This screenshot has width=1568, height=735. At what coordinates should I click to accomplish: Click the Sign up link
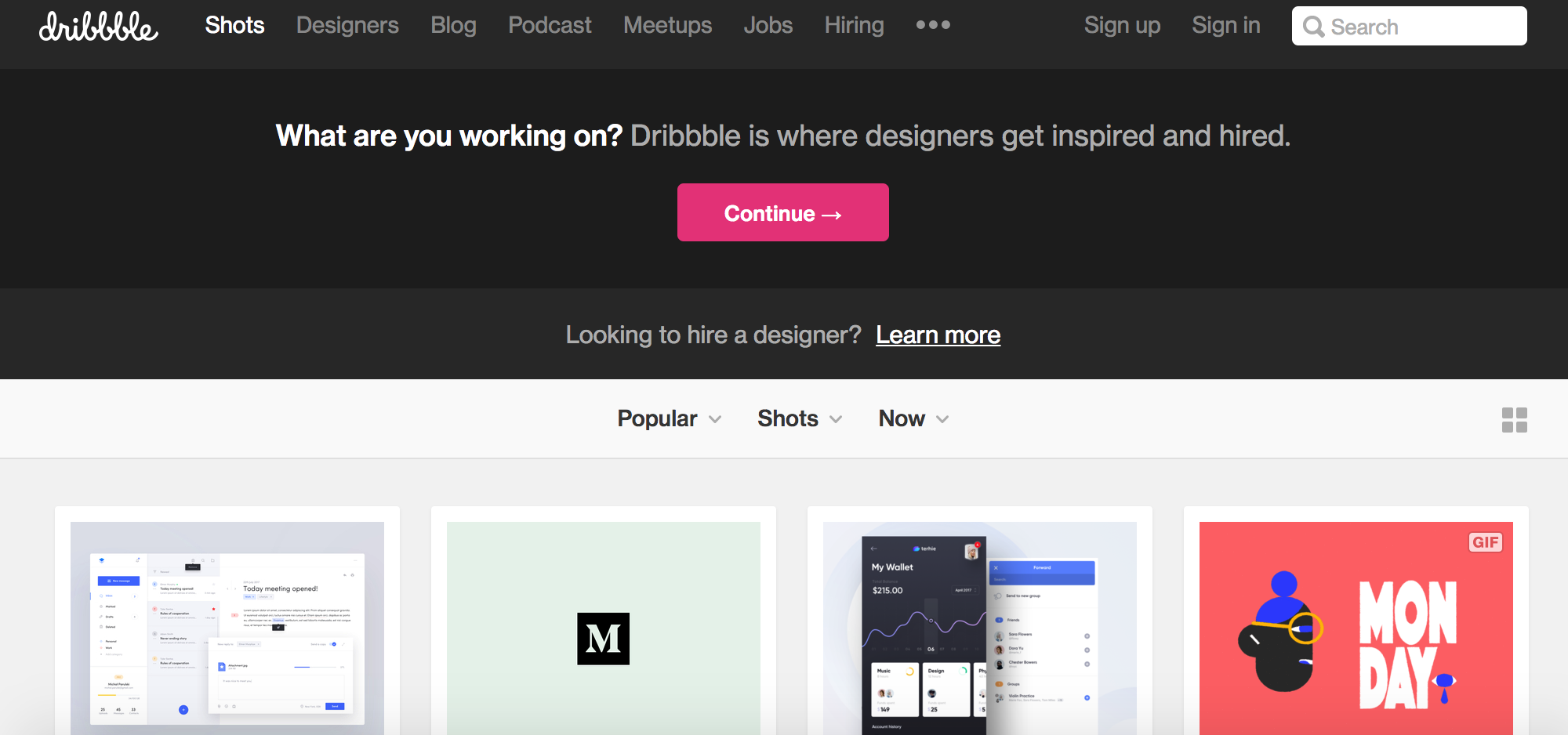click(x=1122, y=25)
